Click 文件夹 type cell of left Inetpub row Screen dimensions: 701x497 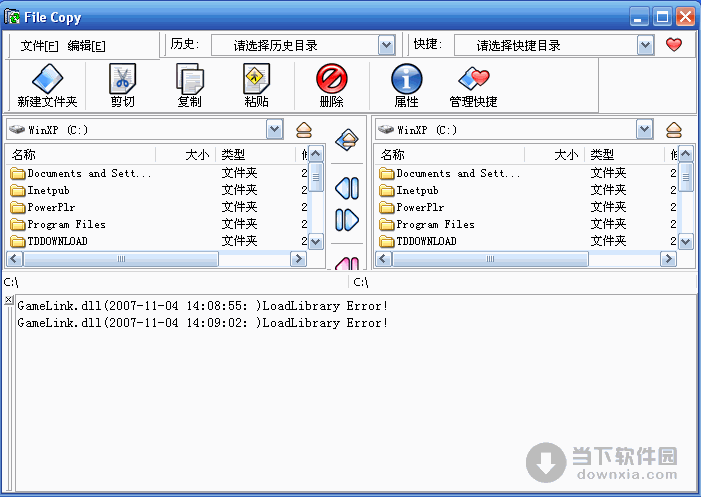pyautogui.click(x=239, y=190)
